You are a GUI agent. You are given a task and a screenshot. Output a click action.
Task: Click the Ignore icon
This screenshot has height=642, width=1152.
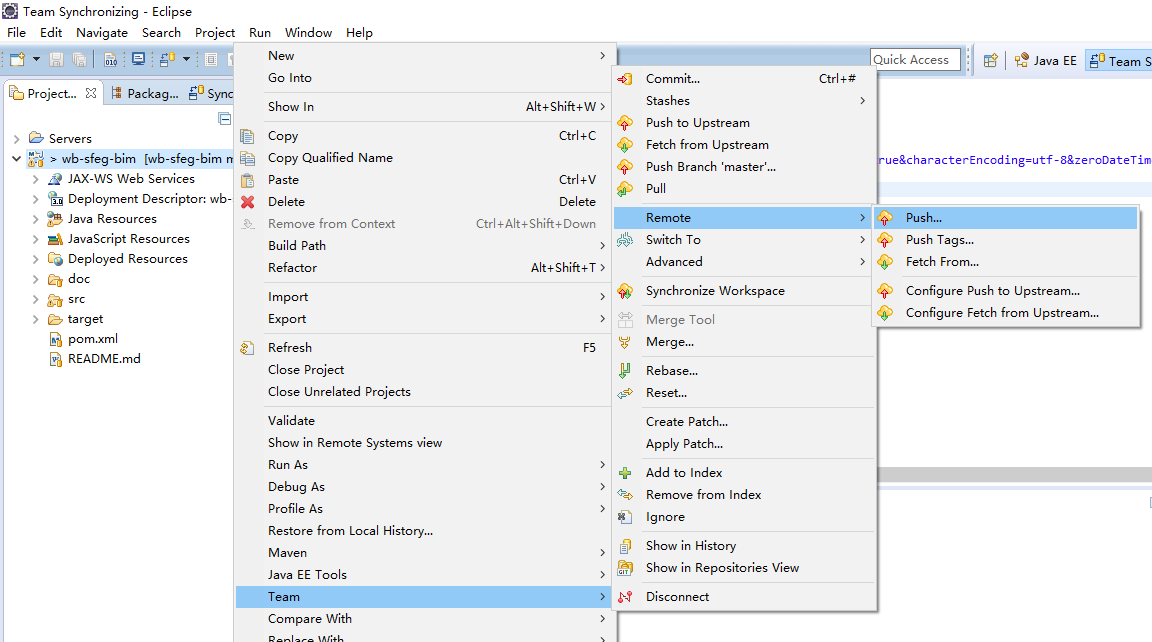625,517
